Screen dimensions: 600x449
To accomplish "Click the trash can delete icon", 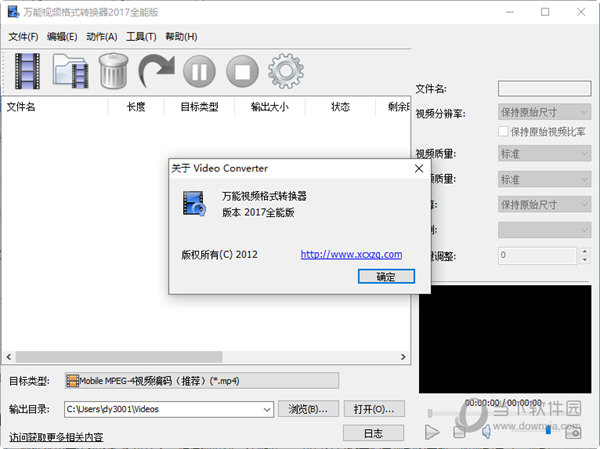I will [113, 71].
